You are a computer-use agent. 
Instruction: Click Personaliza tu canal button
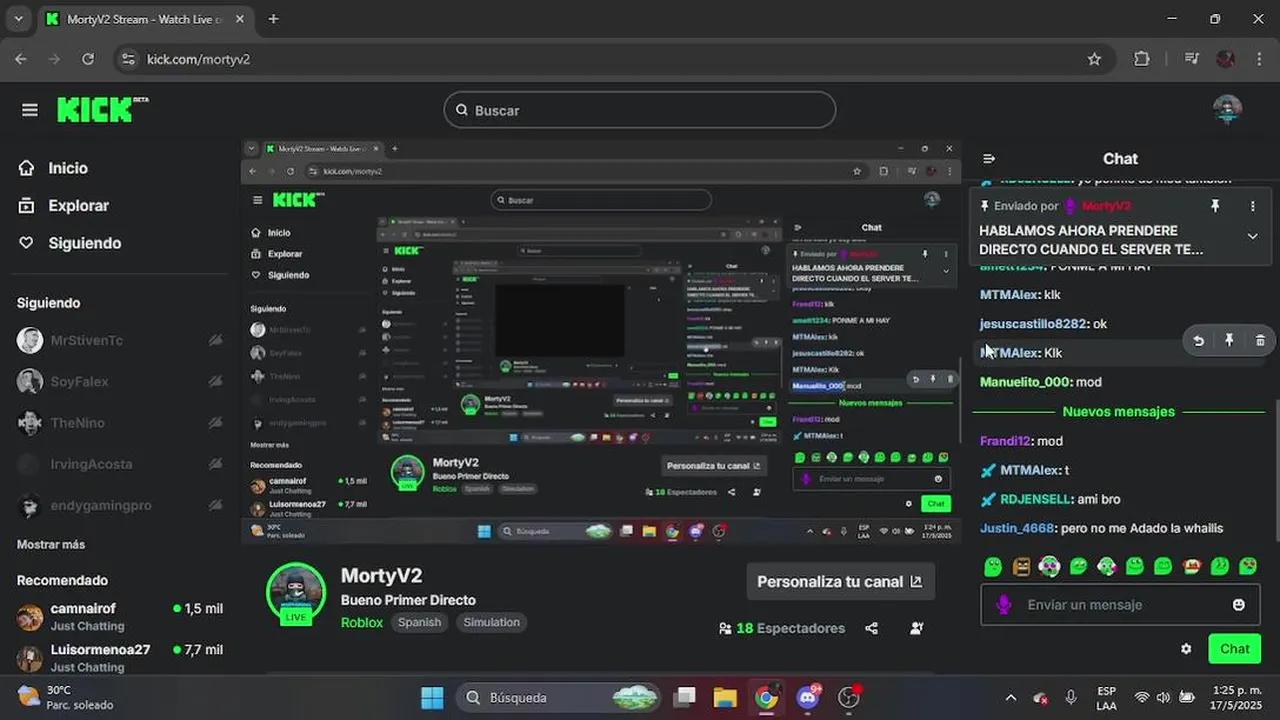coord(840,581)
